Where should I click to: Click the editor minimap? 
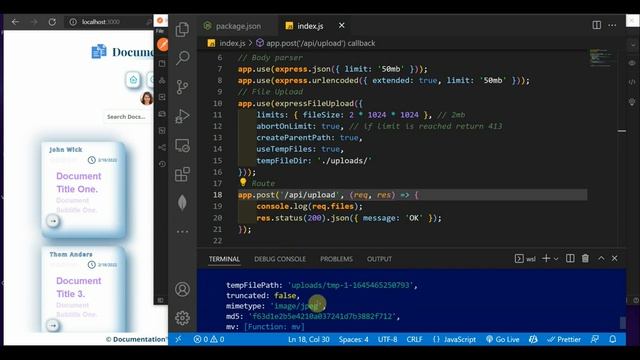point(602,58)
